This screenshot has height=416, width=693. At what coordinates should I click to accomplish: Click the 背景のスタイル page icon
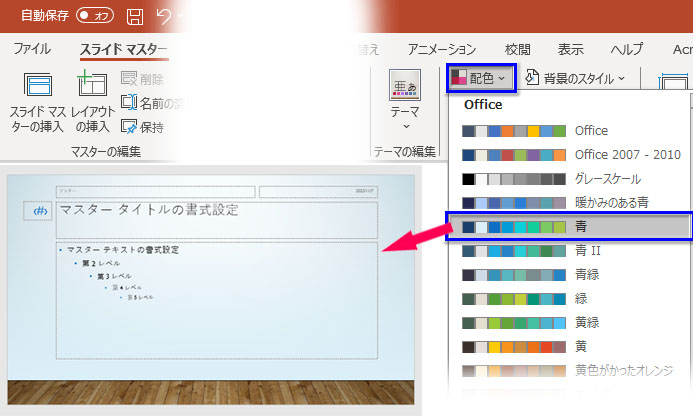[532, 78]
